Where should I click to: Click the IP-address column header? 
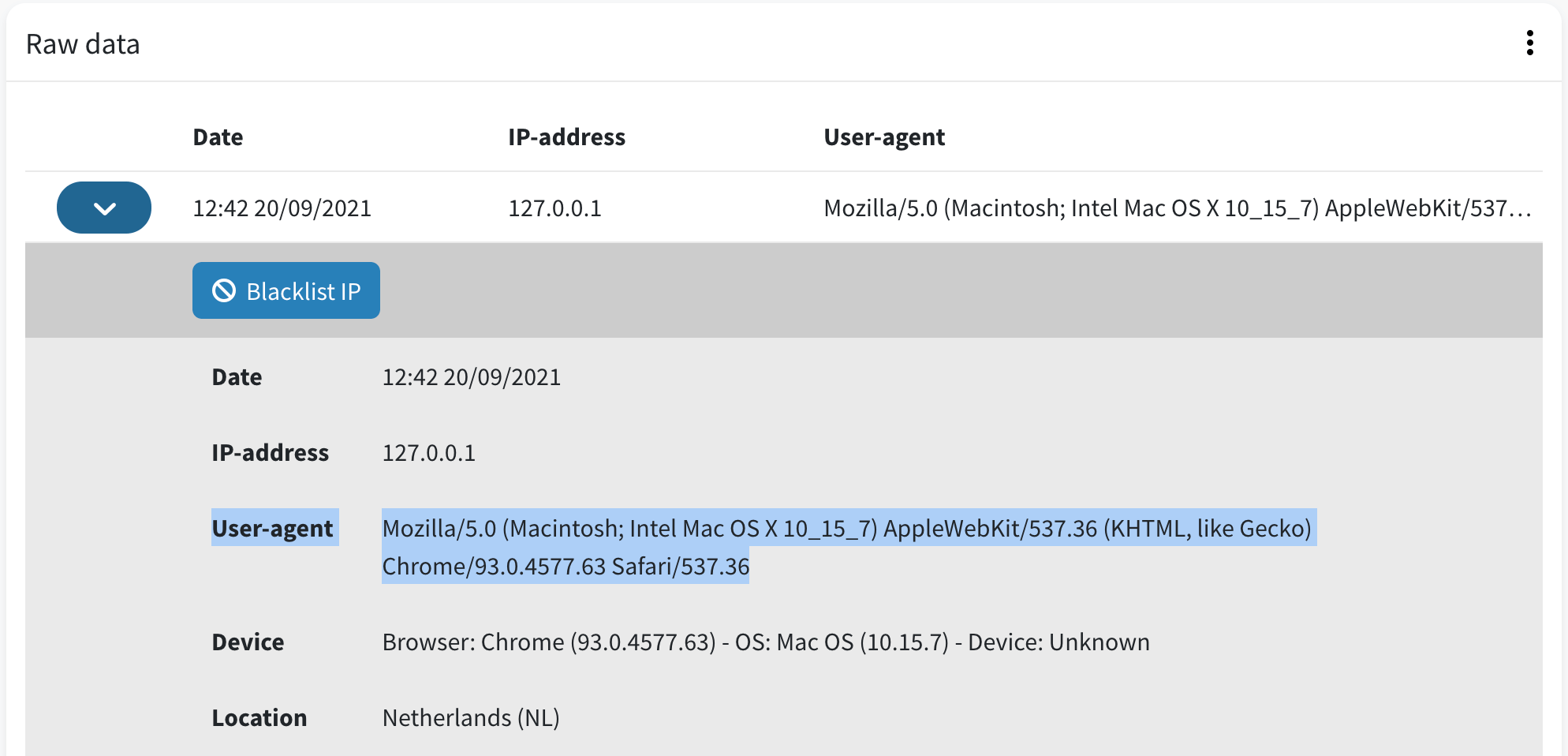(566, 137)
